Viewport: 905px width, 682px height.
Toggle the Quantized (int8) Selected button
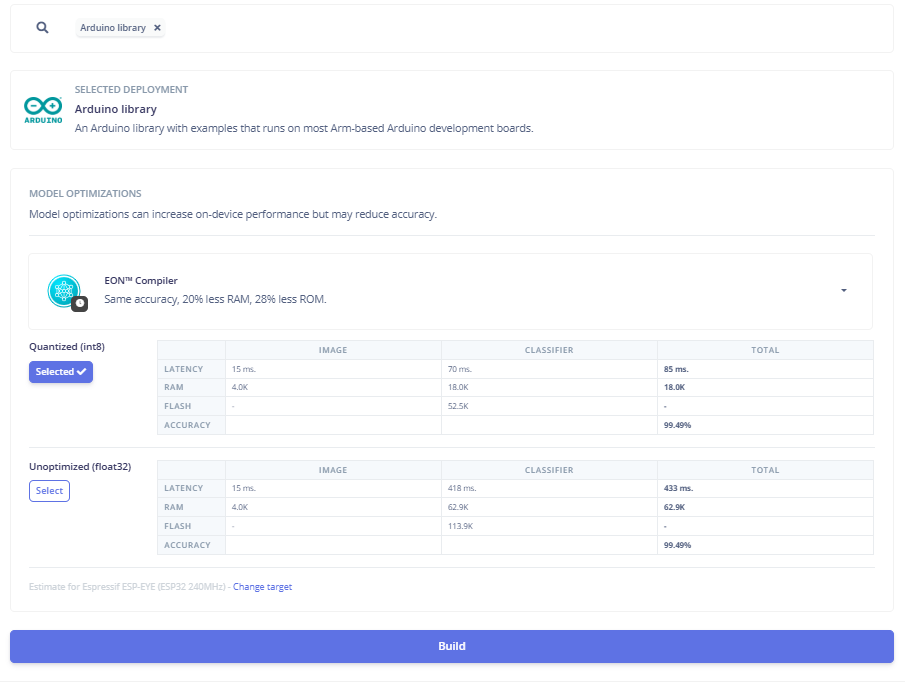61,372
